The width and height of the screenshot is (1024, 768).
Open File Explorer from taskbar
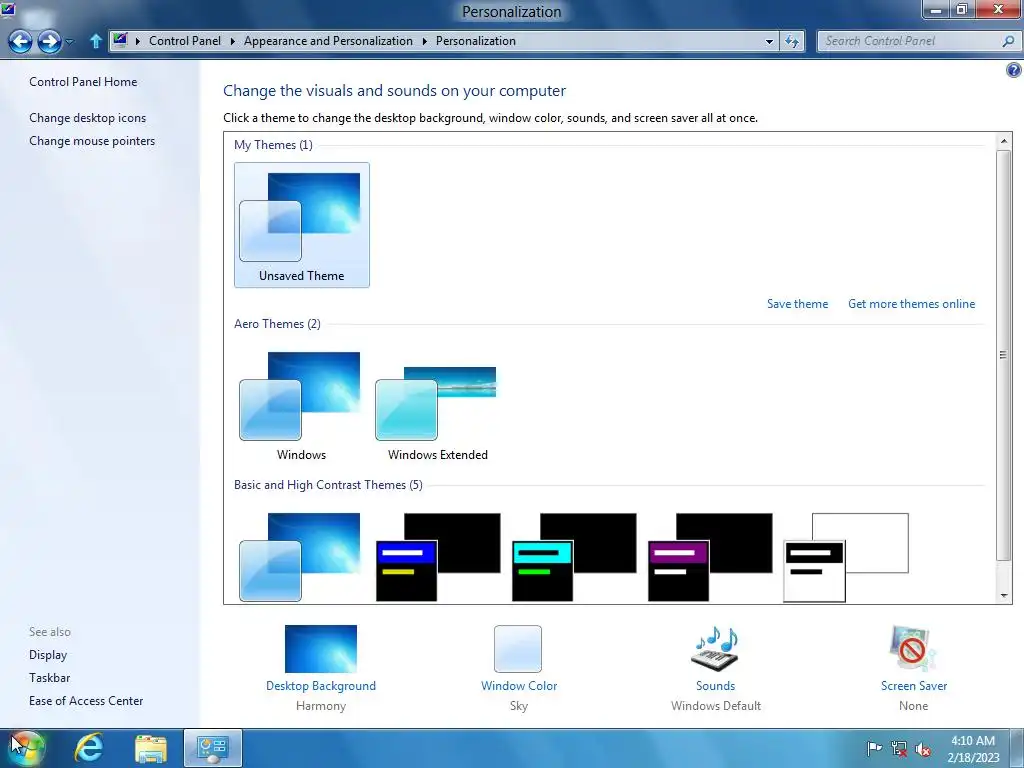[x=151, y=748]
